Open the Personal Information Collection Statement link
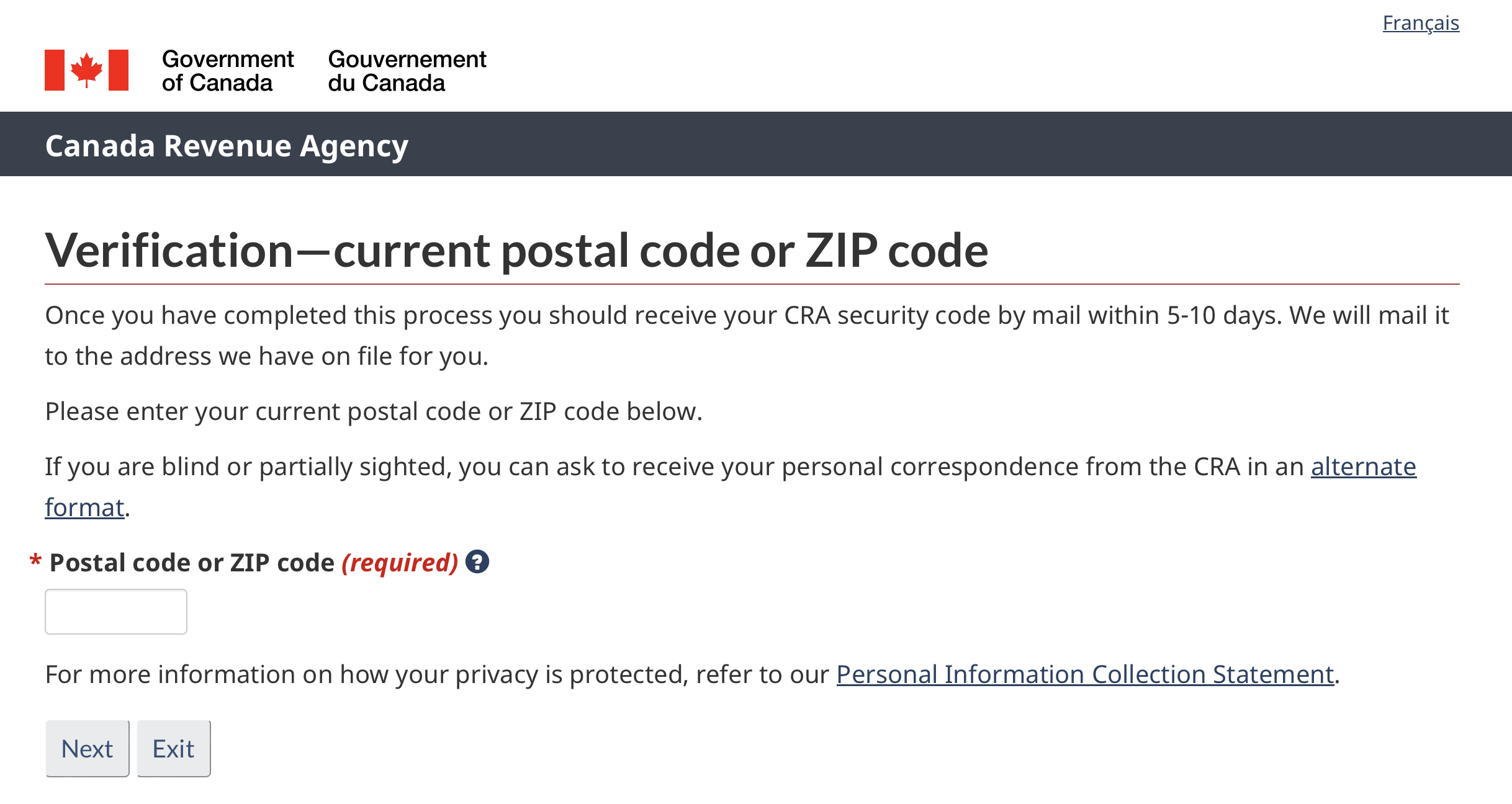This screenshot has height=804, width=1512. 1084,674
